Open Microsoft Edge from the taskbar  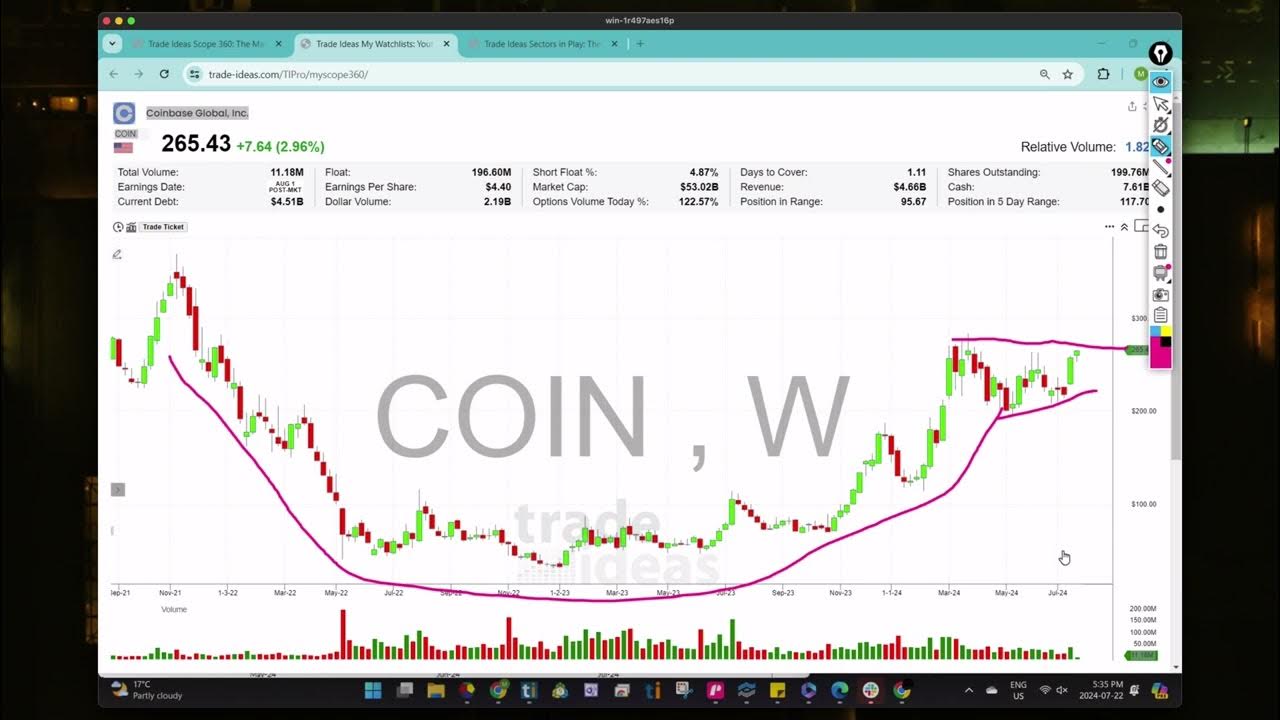point(839,690)
